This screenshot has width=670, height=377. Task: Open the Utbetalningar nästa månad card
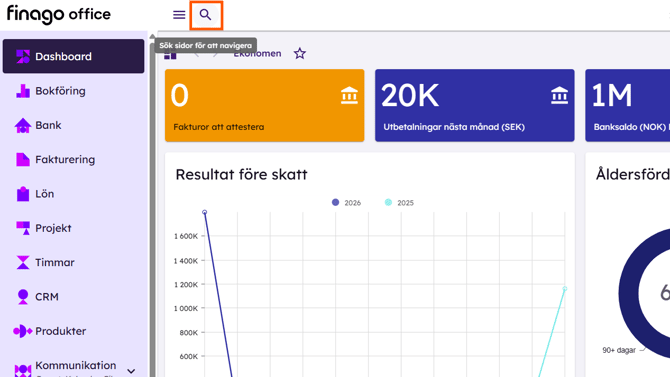(475, 105)
